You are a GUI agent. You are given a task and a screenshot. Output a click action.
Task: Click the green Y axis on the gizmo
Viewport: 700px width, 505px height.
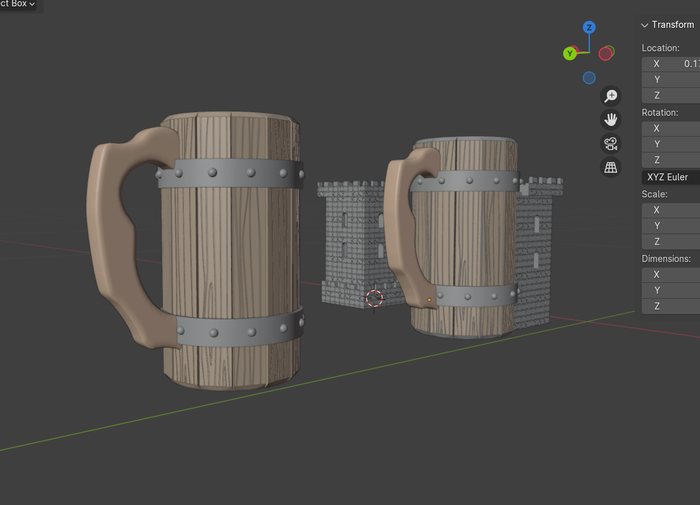pos(569,53)
